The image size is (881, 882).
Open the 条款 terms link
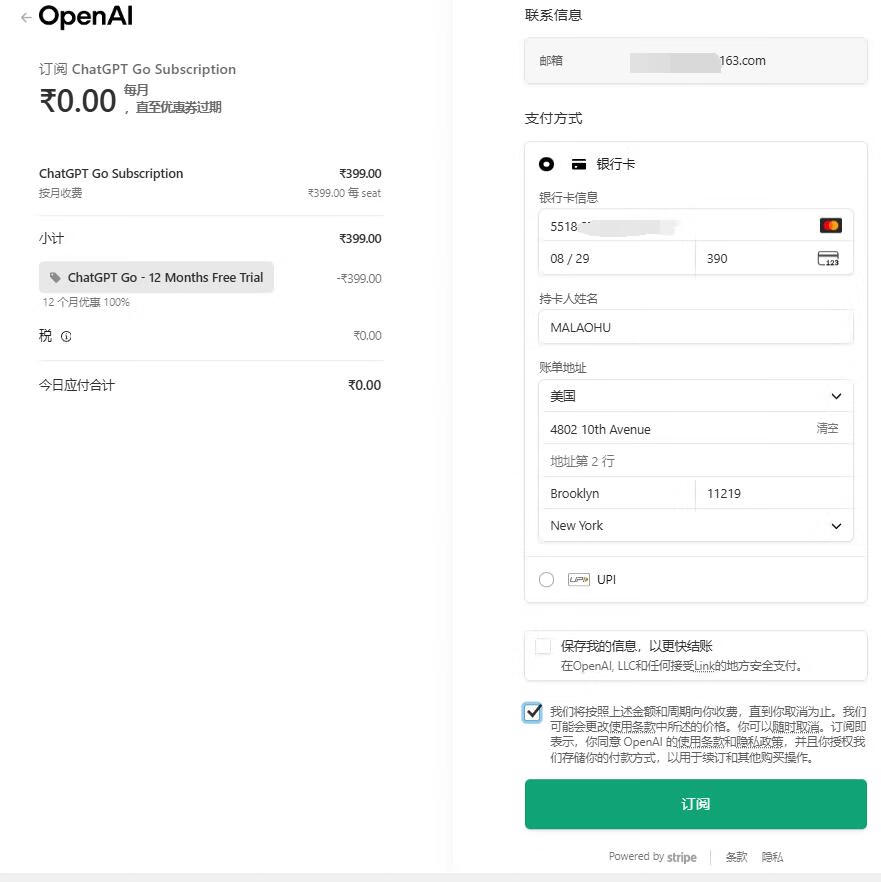point(736,857)
